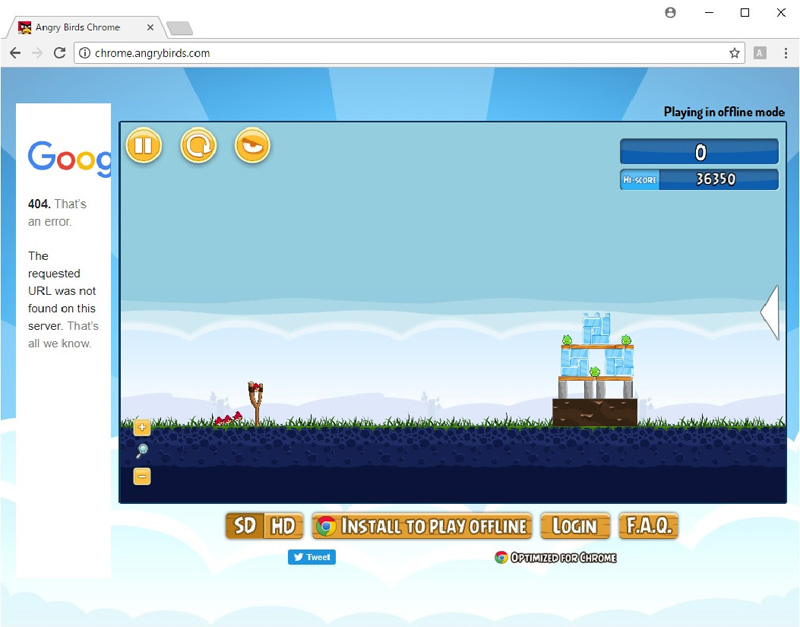Click the green pig between ice blocks
The width and height of the screenshot is (800, 627).
594,372
